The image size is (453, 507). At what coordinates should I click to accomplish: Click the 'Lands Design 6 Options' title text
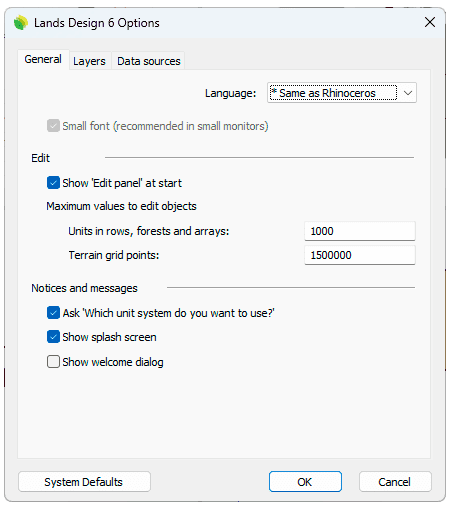(97, 23)
